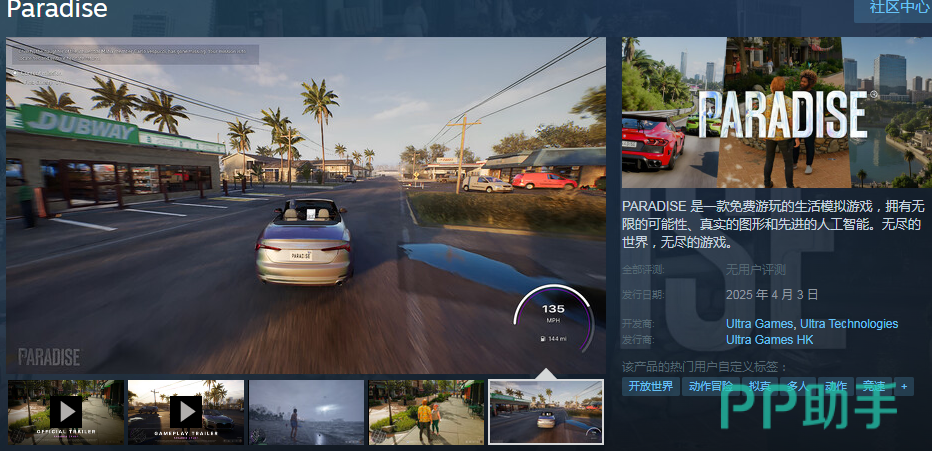
Task: Open the Ultra Games HK publisher link
Action: click(x=769, y=340)
